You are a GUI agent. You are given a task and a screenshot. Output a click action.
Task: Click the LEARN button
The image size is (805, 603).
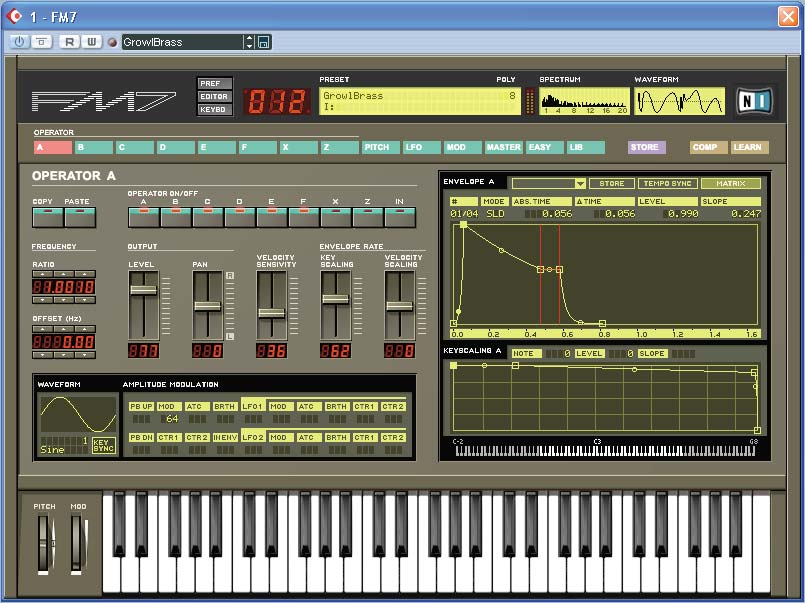point(750,147)
